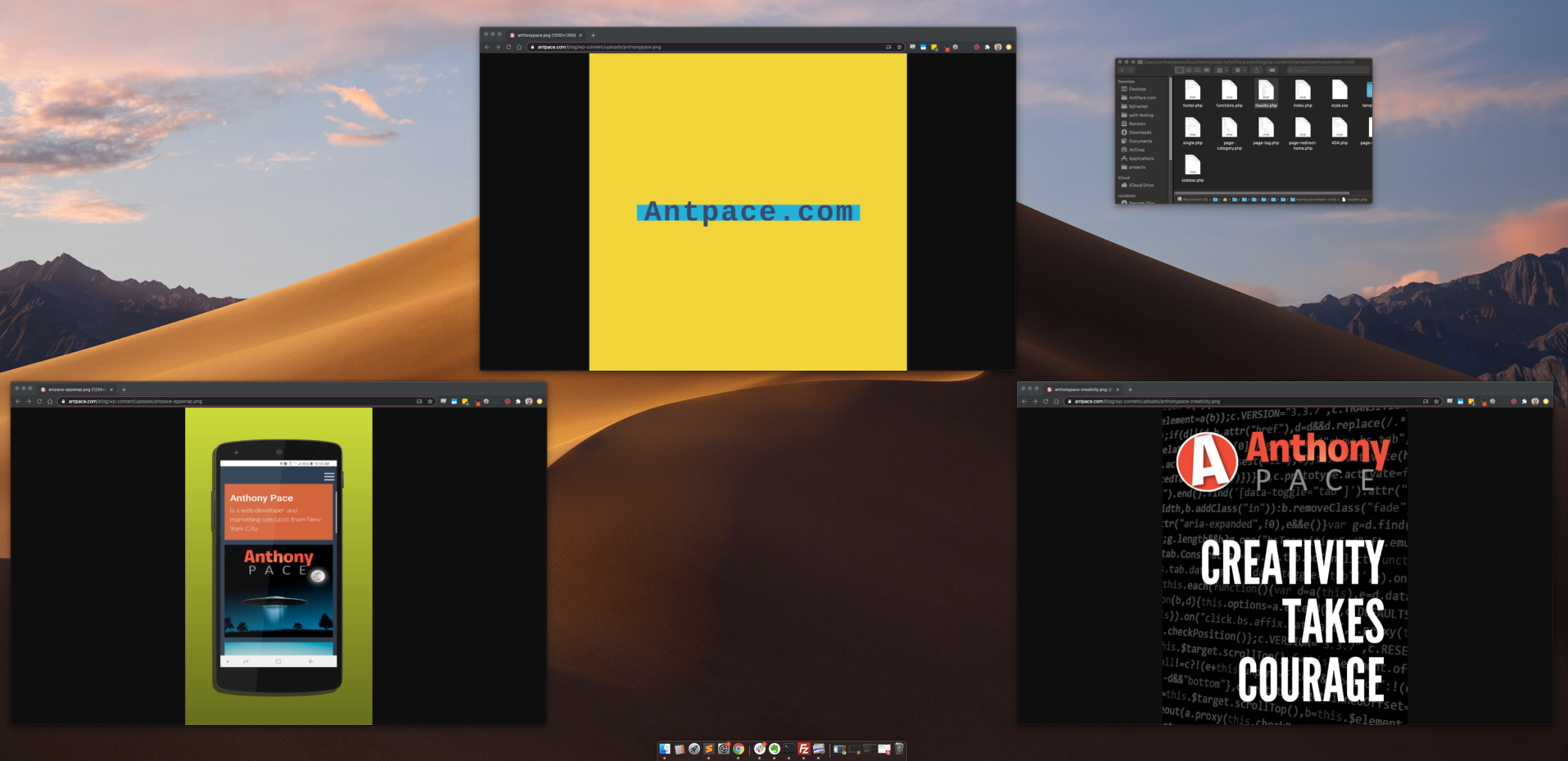This screenshot has width=1568, height=761.
Task: Open Finder action gear dropdown
Action: pyautogui.click(x=1240, y=70)
